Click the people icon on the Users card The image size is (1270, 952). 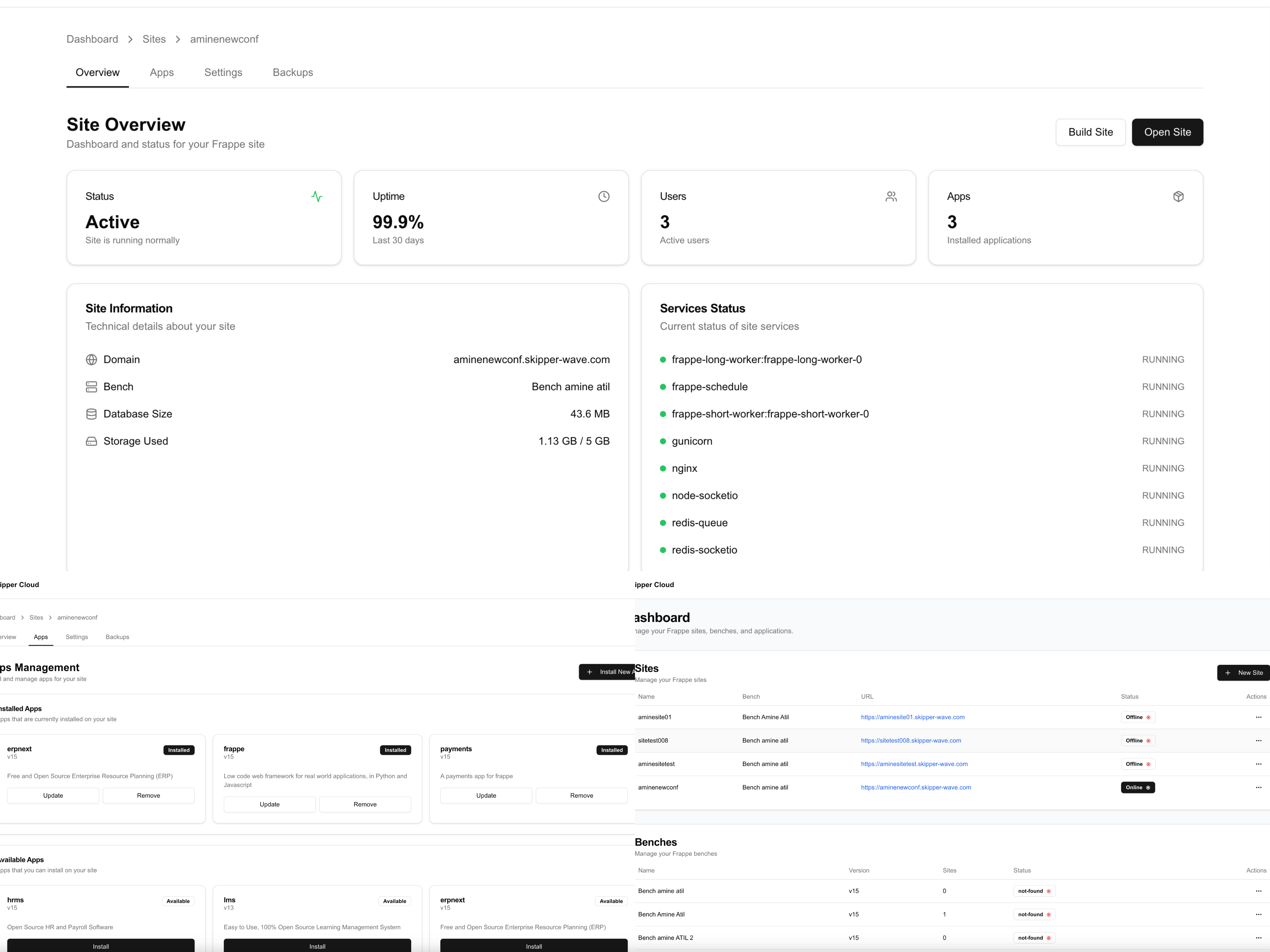891,196
